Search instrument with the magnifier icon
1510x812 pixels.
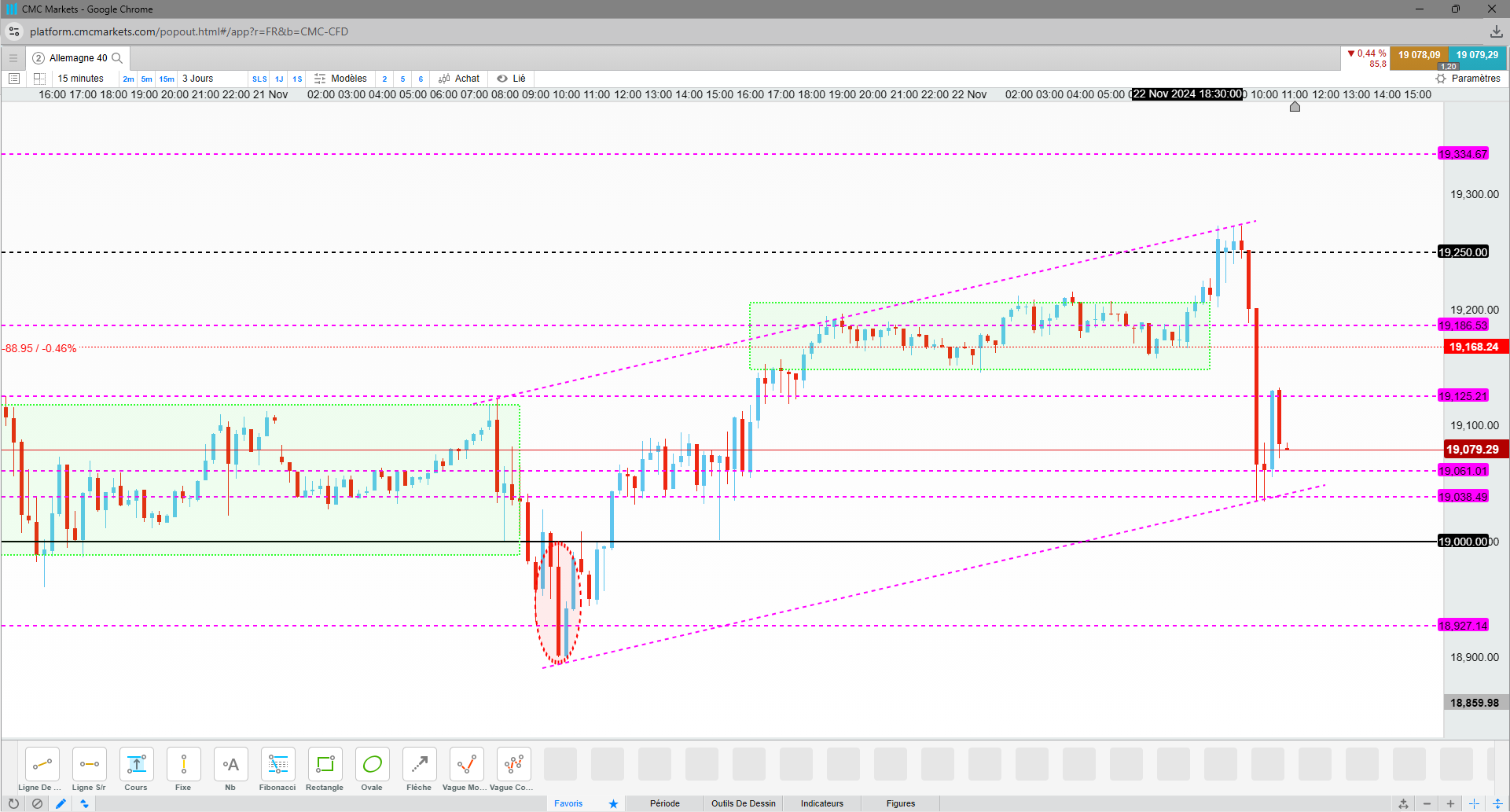117,58
